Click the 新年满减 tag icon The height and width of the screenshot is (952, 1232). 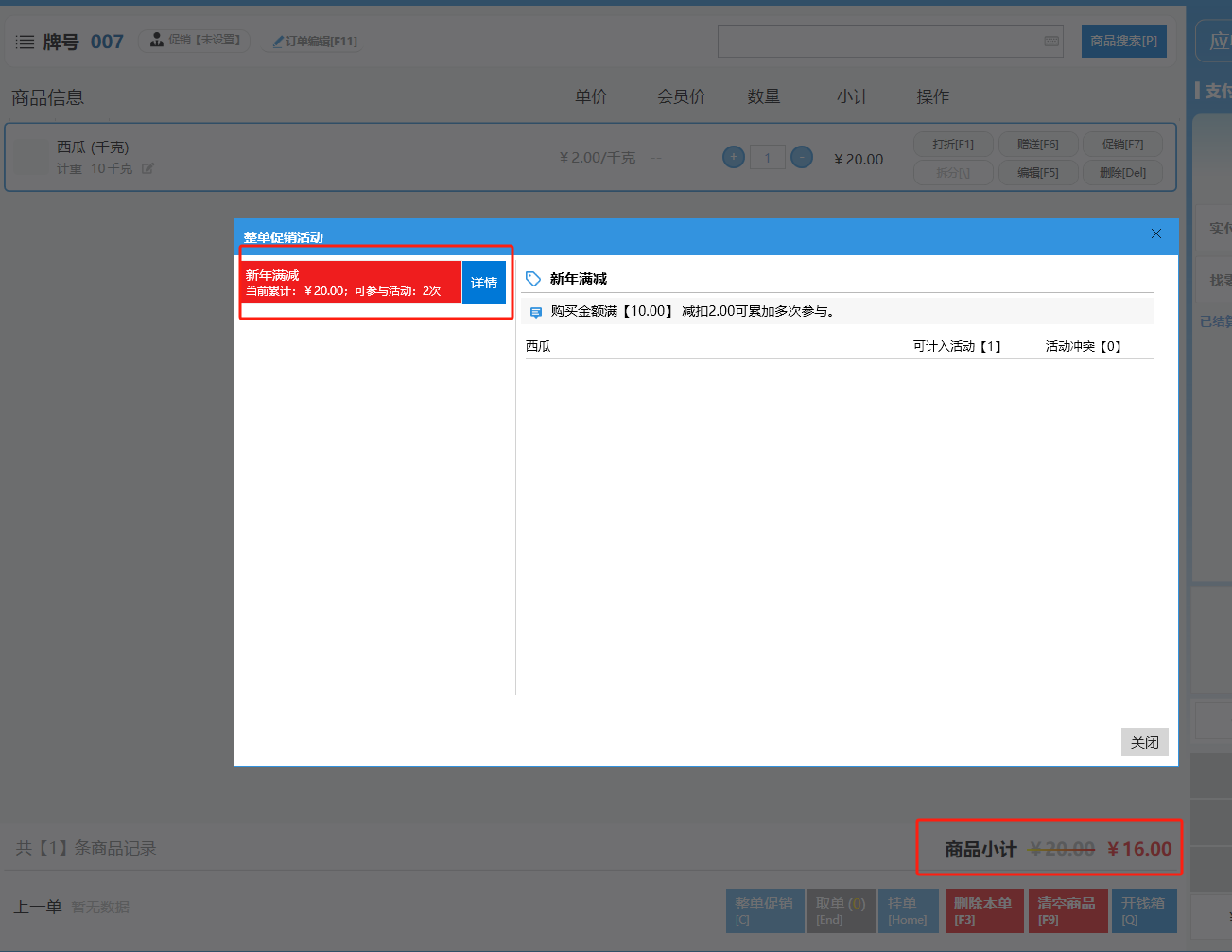(x=533, y=279)
